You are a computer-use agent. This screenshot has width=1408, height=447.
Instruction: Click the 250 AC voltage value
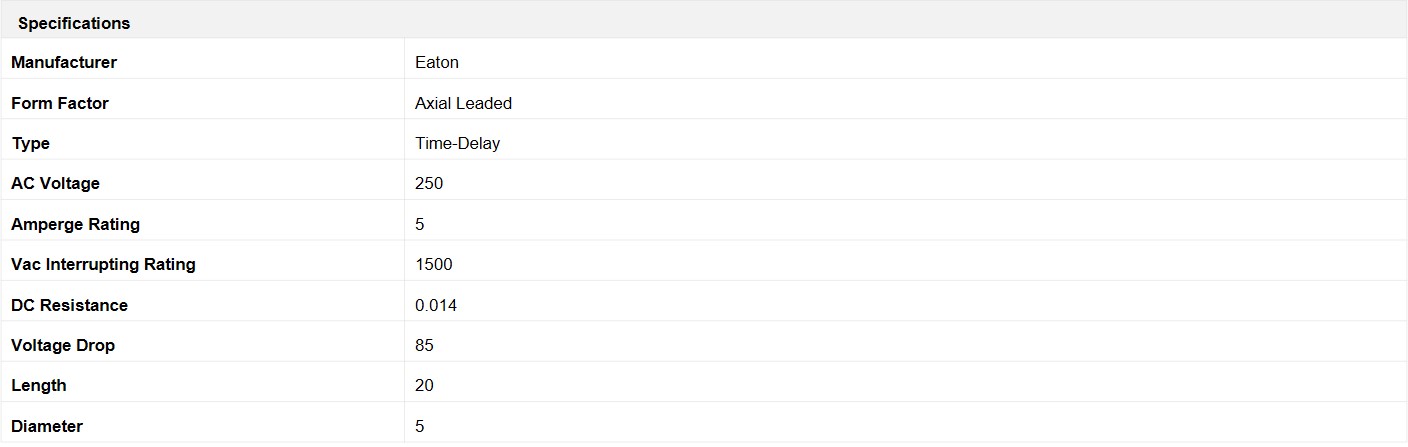tap(429, 183)
